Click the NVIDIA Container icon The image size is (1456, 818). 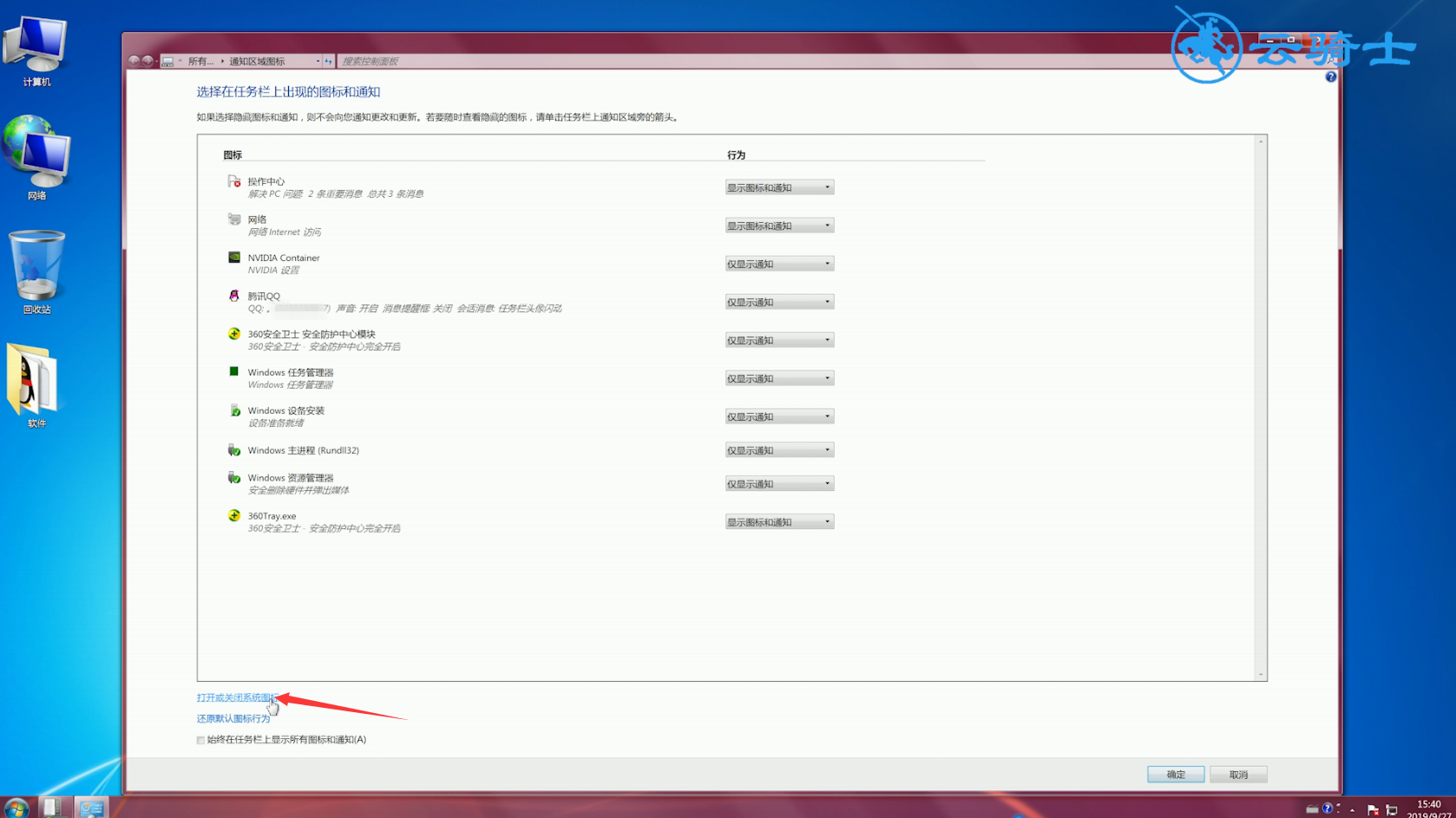pos(234,258)
